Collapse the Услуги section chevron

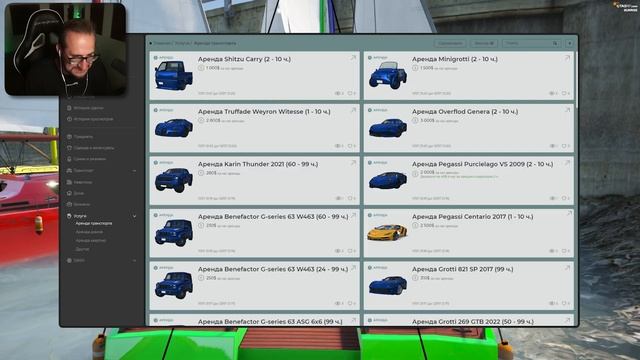point(134,216)
